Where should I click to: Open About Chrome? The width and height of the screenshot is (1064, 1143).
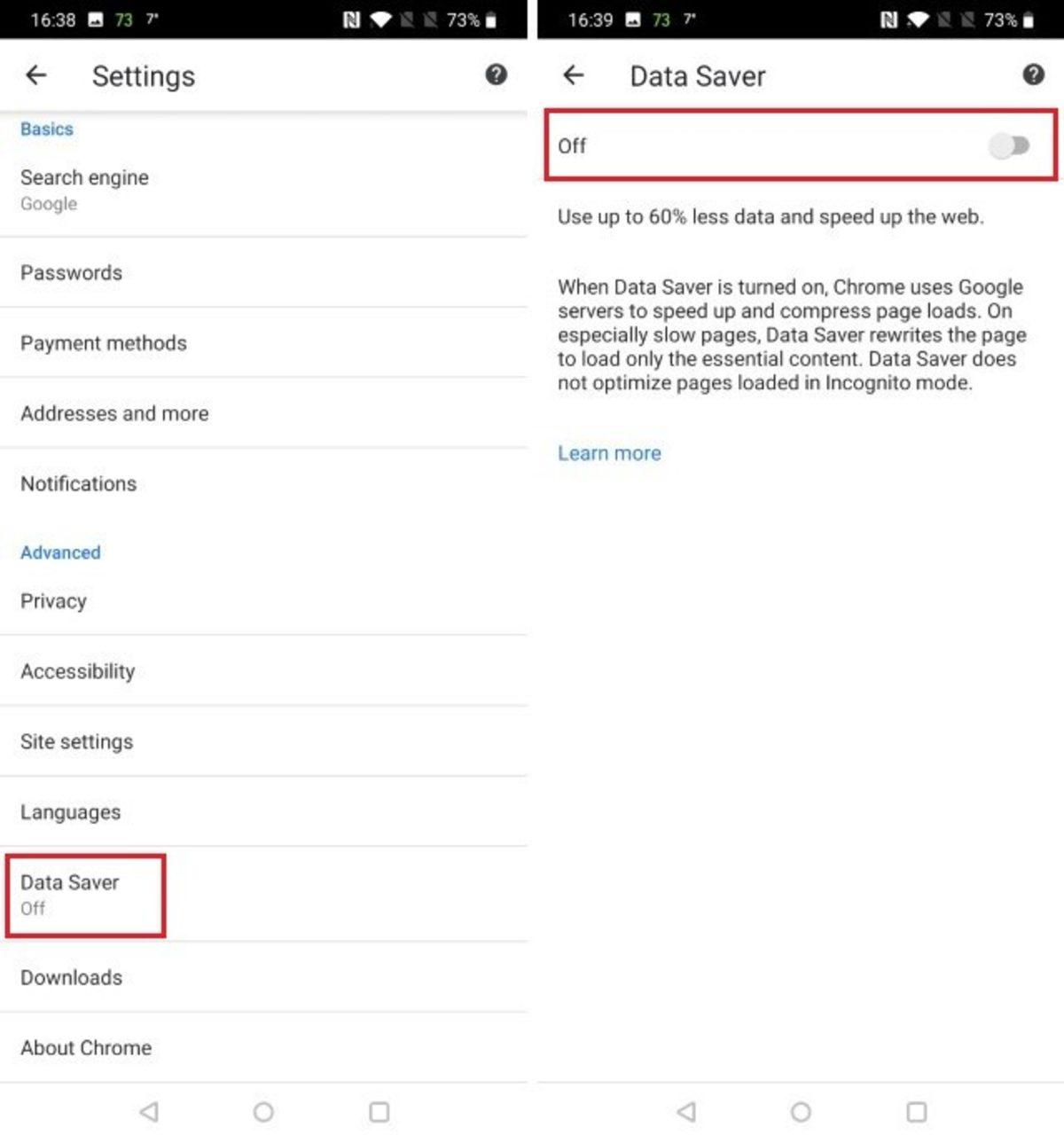click(86, 1047)
